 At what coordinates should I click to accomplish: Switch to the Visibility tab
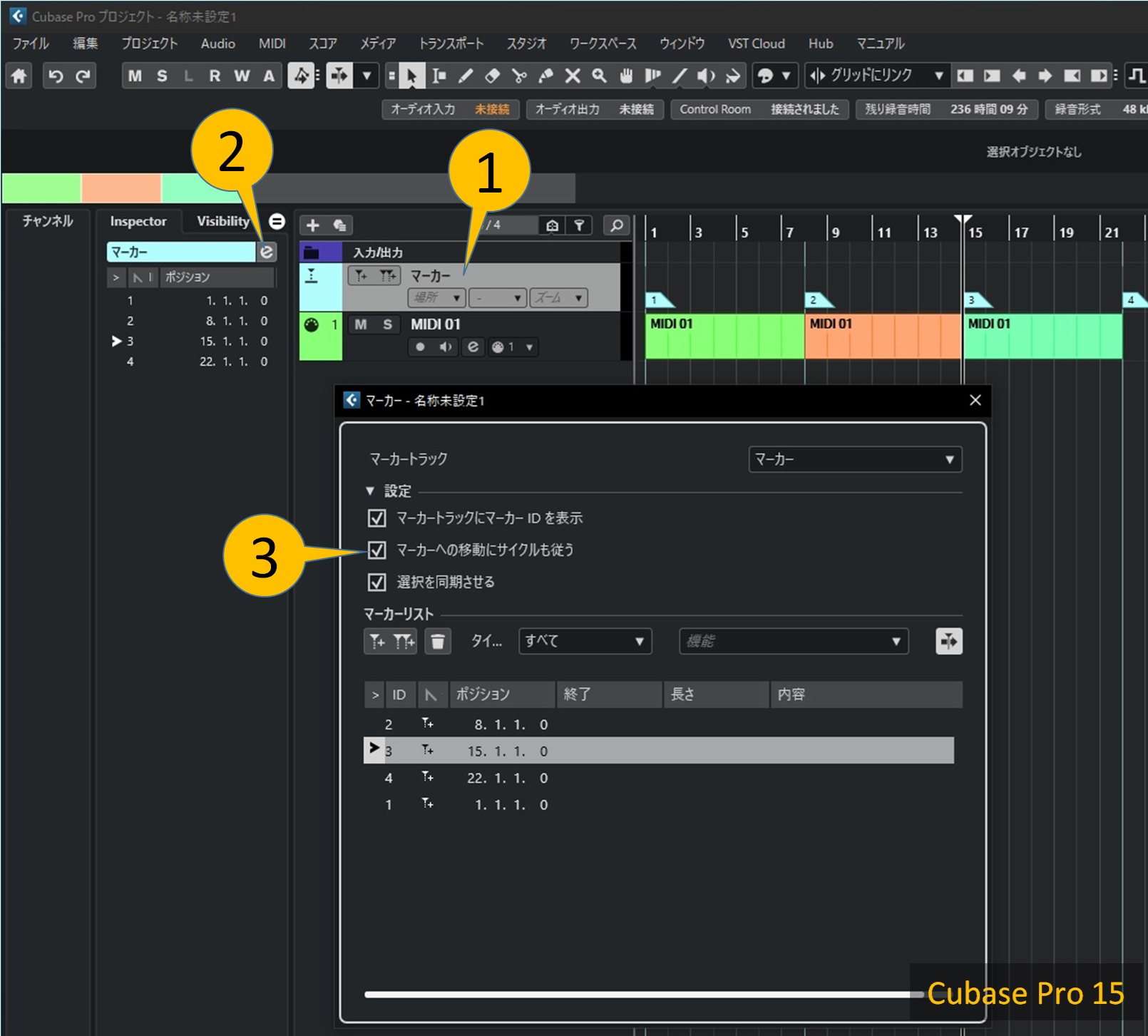pos(222,221)
